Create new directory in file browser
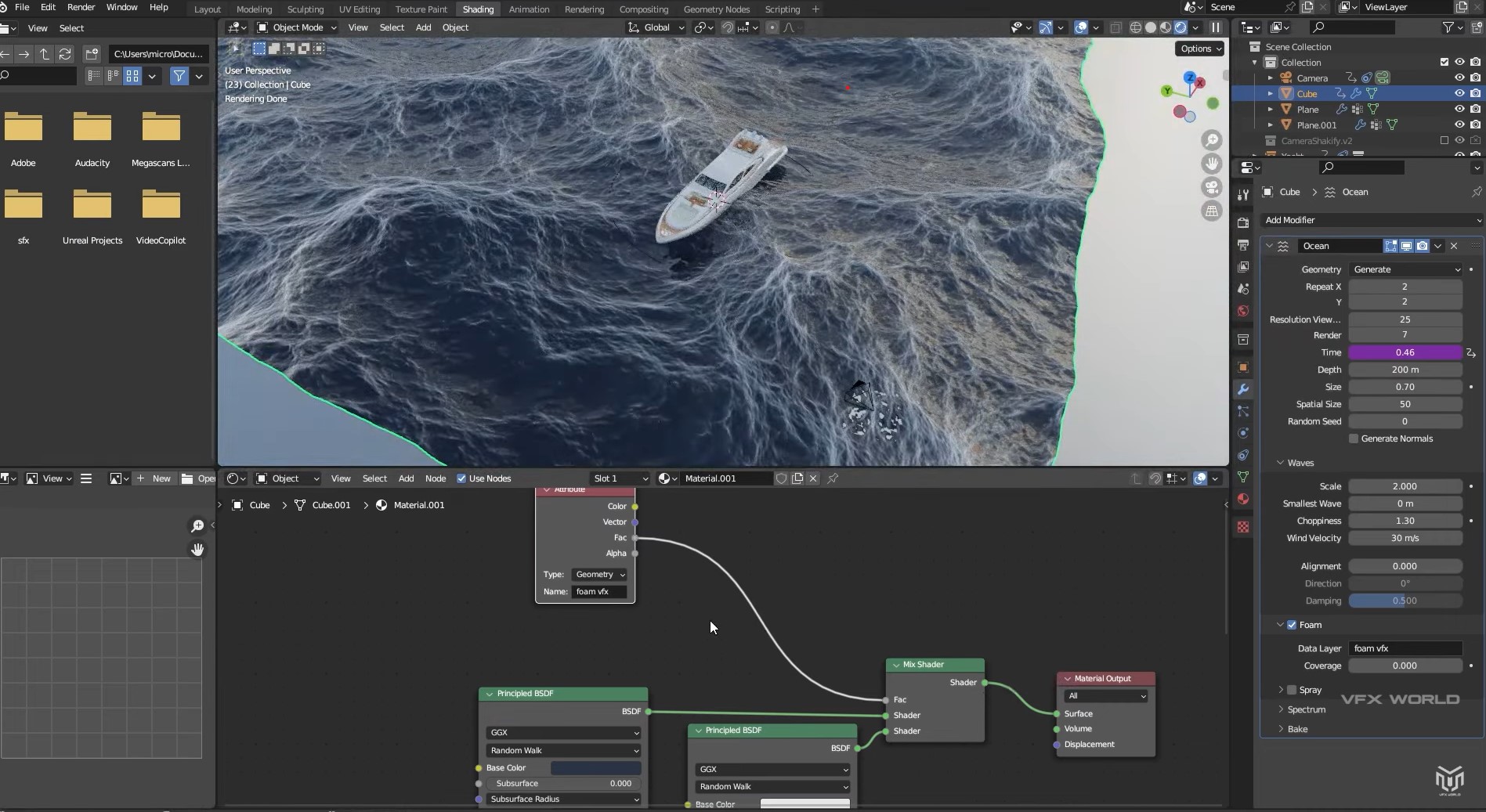This screenshot has width=1486, height=812. (x=92, y=54)
